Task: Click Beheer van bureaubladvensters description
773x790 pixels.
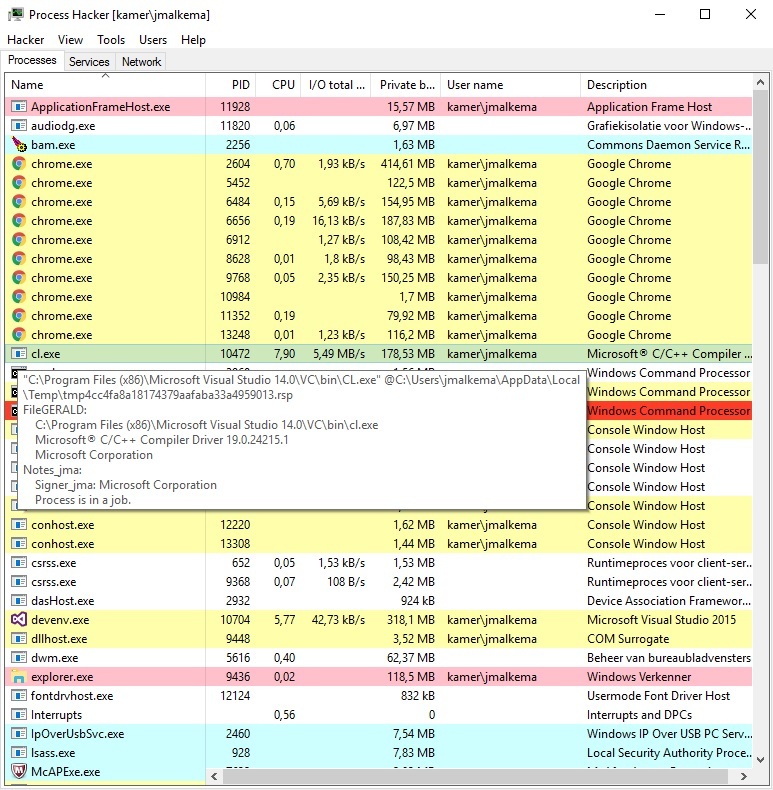Action: point(669,658)
